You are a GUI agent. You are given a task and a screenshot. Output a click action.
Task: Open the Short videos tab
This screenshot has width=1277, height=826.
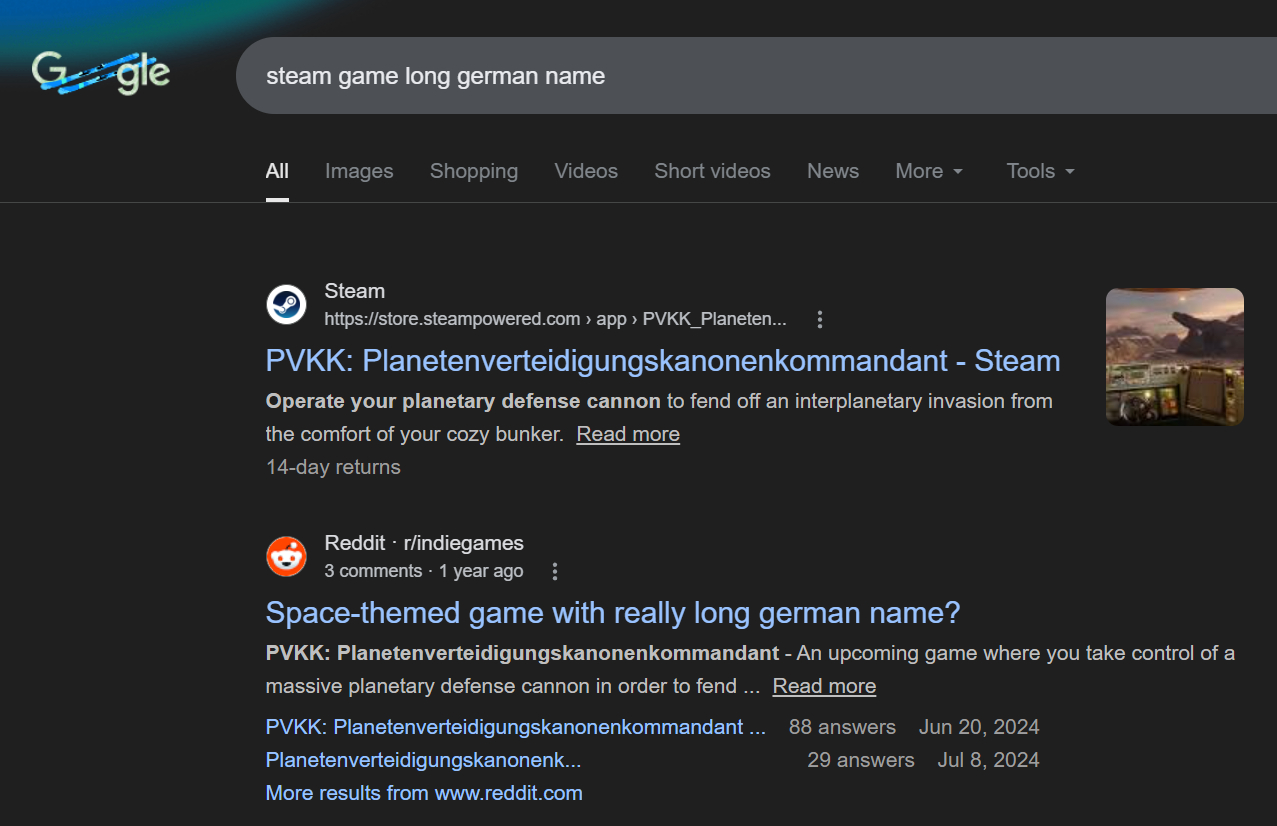(712, 171)
